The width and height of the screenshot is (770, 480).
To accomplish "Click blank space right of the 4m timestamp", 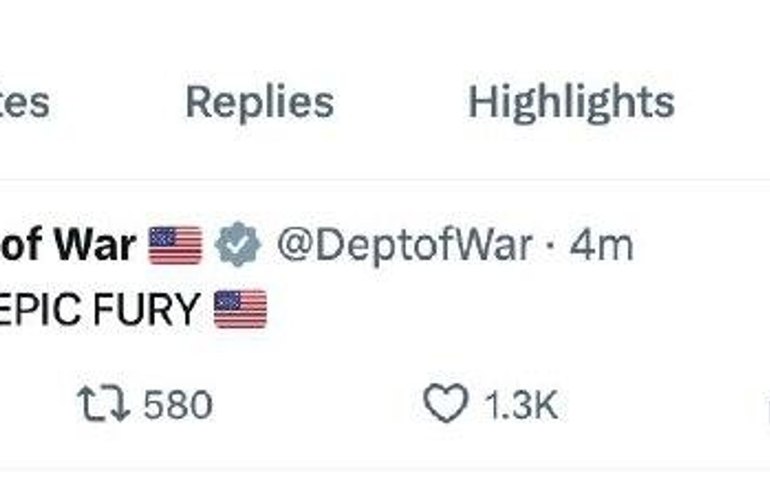I will 700,246.
